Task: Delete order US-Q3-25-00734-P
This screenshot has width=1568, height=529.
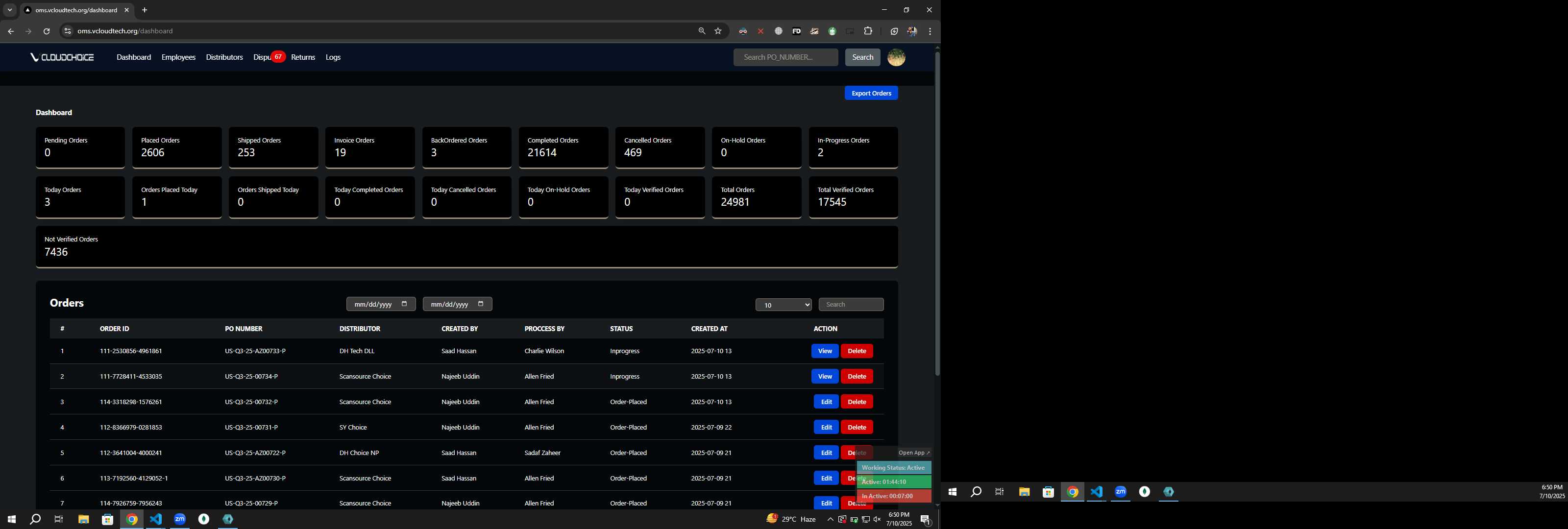Action: click(x=857, y=376)
